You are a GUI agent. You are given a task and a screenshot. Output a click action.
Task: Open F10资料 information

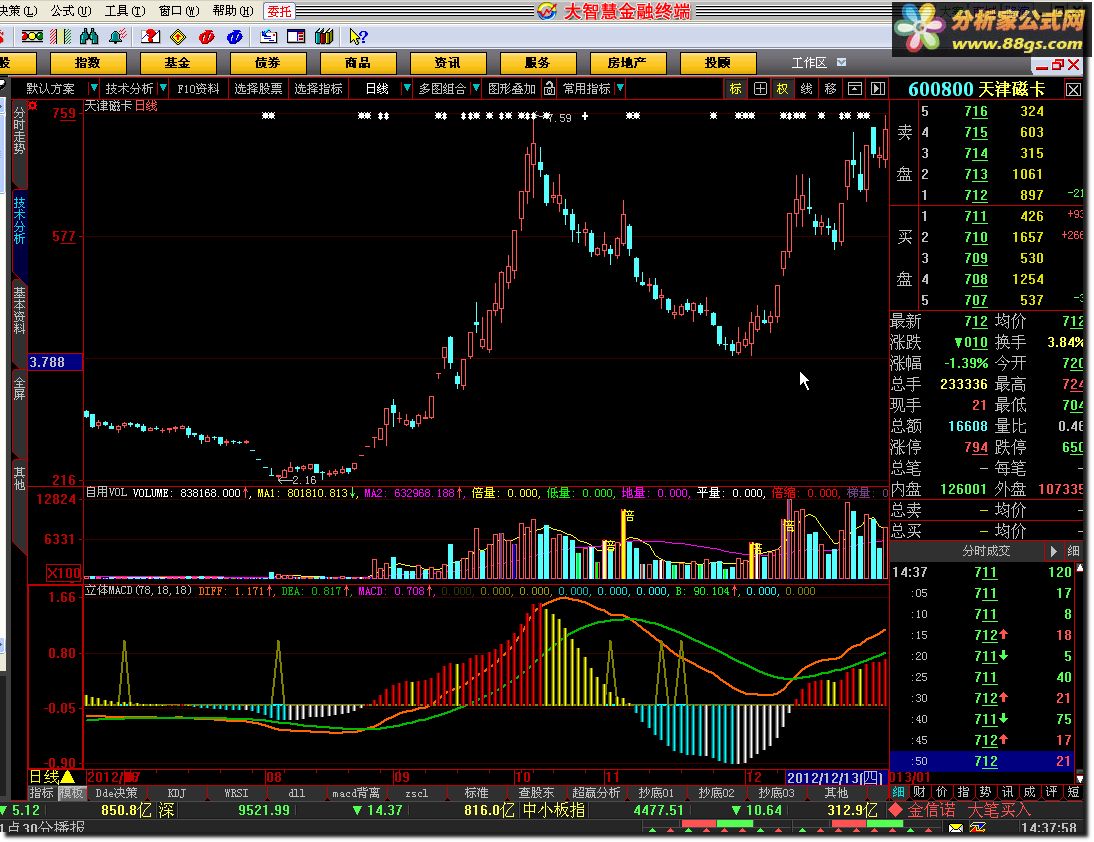pyautogui.click(x=198, y=89)
